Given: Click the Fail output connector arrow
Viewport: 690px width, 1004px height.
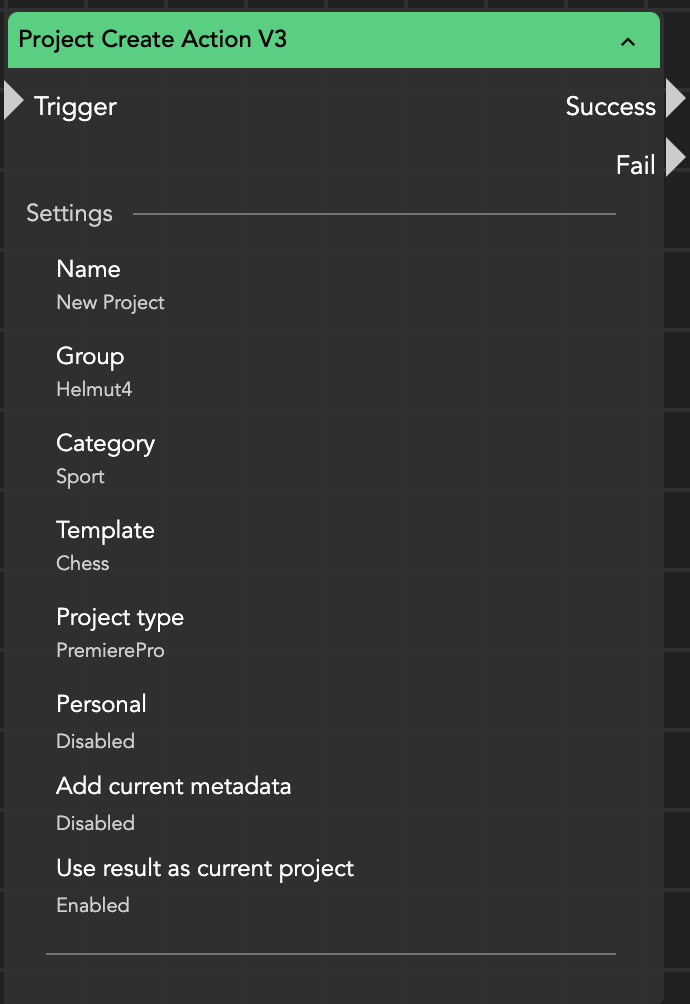Looking at the screenshot, I should pos(675,158).
